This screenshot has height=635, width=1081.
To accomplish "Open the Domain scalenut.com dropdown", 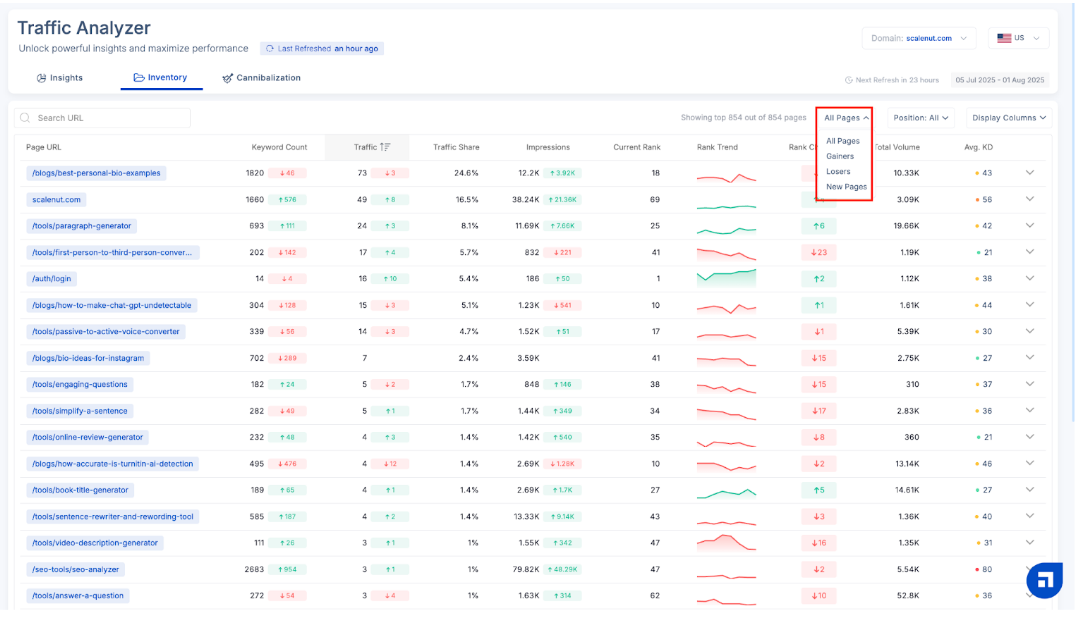I will point(919,38).
